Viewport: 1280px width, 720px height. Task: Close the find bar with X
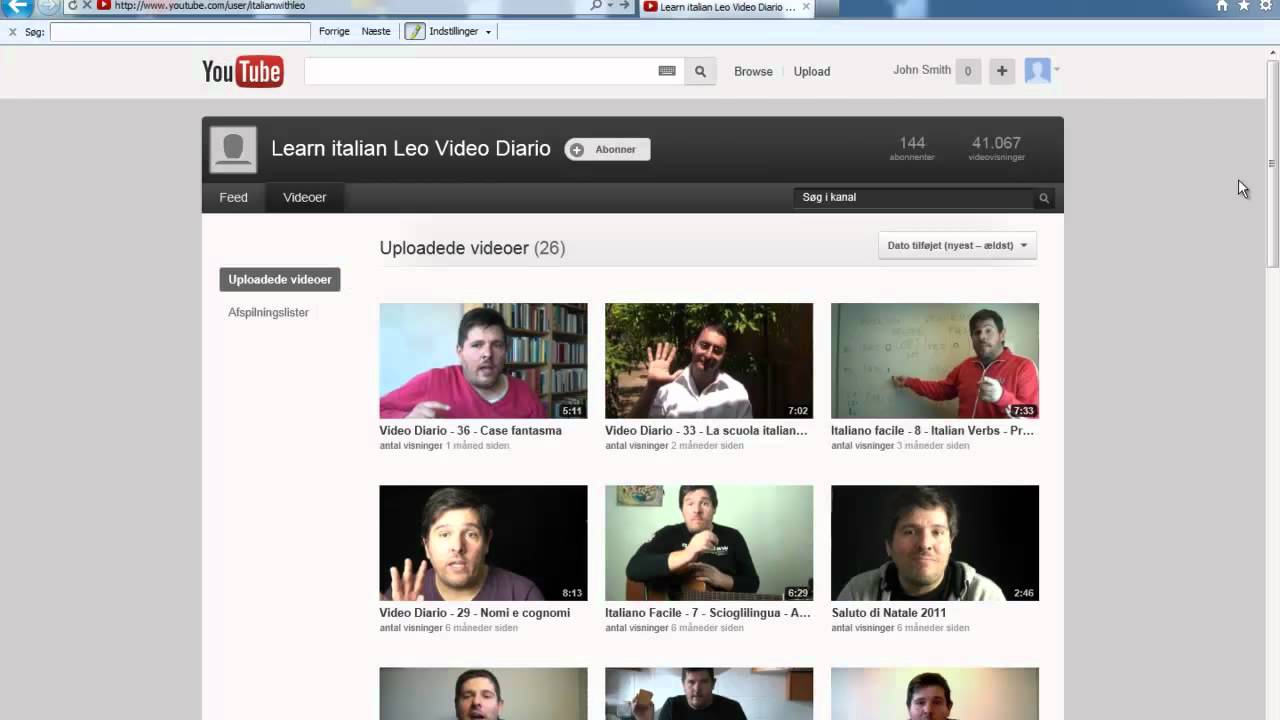pyautogui.click(x=12, y=32)
